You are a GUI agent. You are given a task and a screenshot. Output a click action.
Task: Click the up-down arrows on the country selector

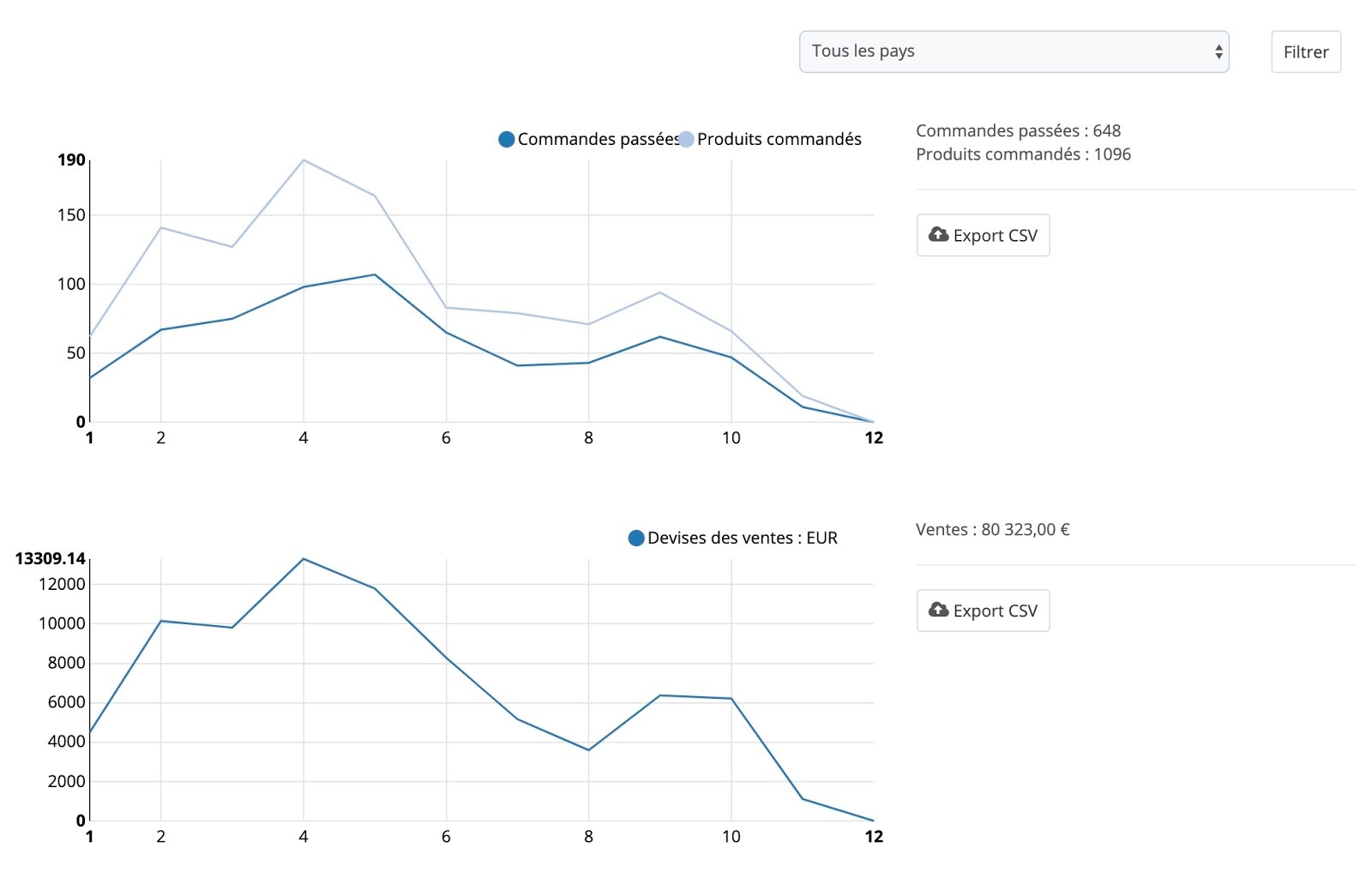coord(1218,52)
